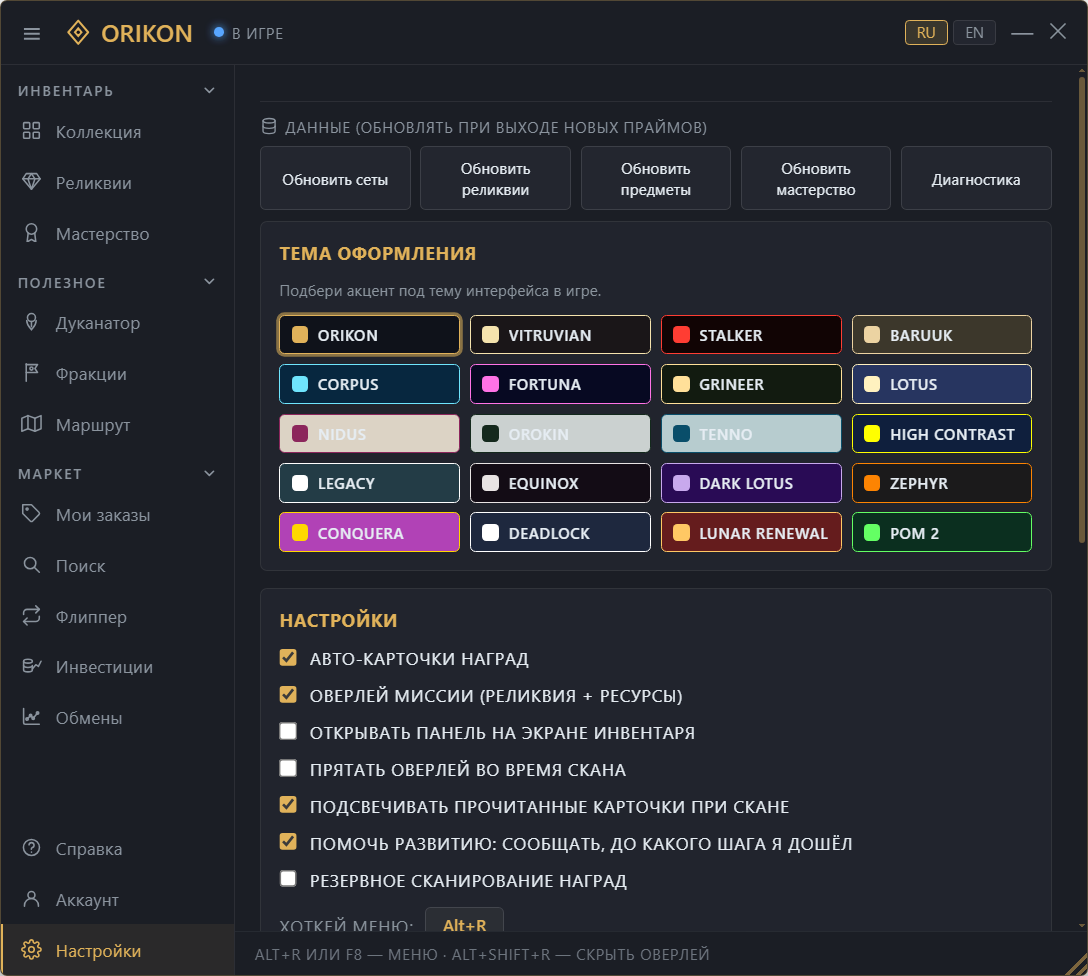1088x976 pixels.
Task: Pick the NIDUS light theme
Action: click(369, 434)
